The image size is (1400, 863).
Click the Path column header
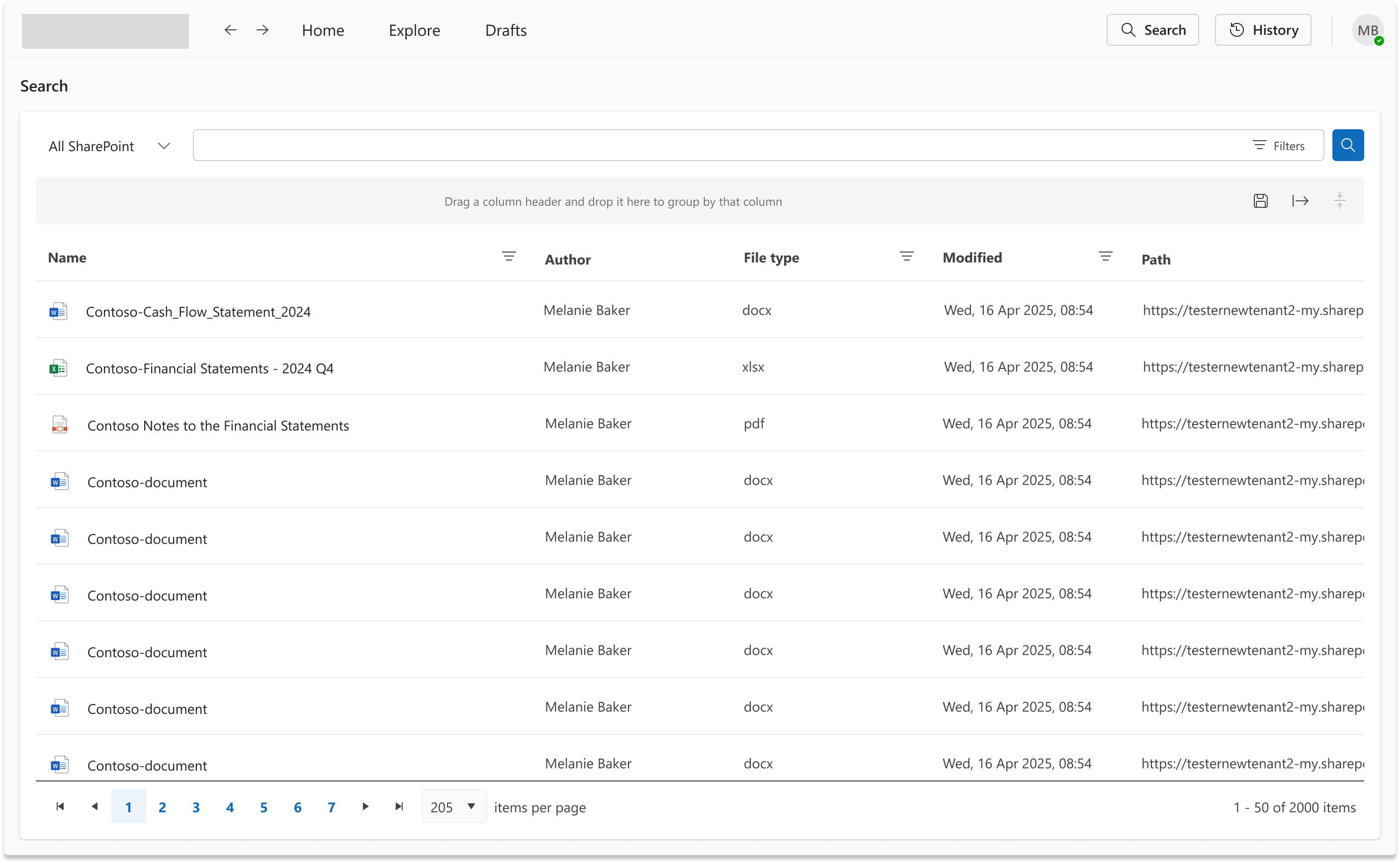1156,259
